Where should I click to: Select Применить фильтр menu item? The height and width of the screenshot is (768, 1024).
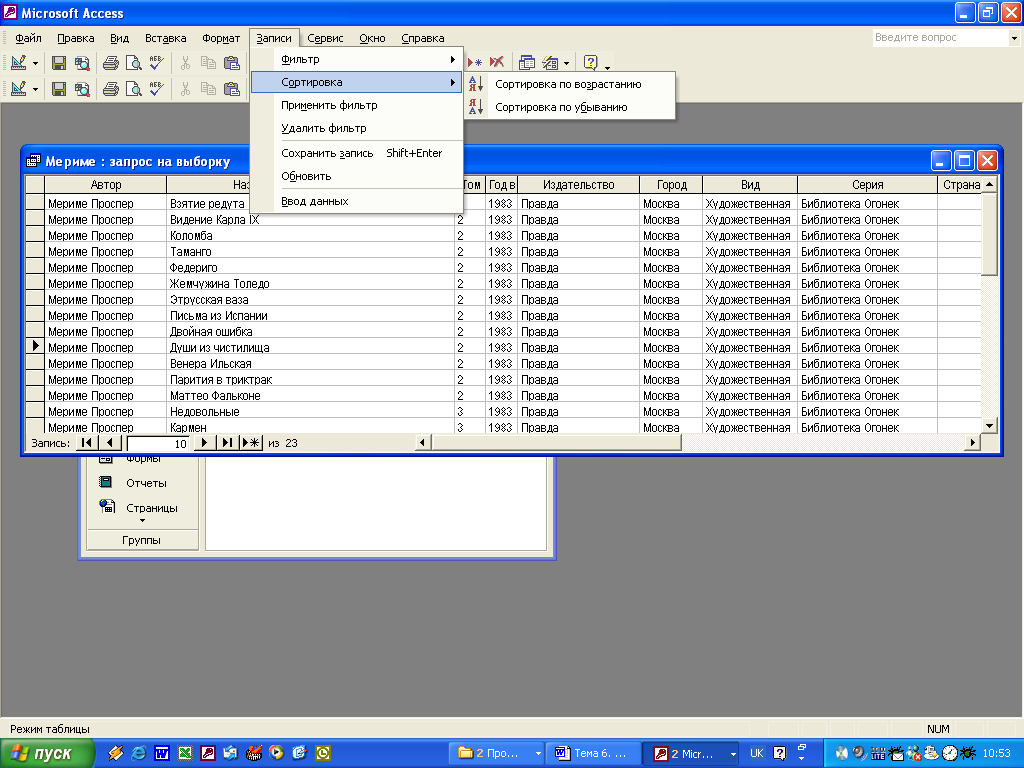click(x=357, y=105)
